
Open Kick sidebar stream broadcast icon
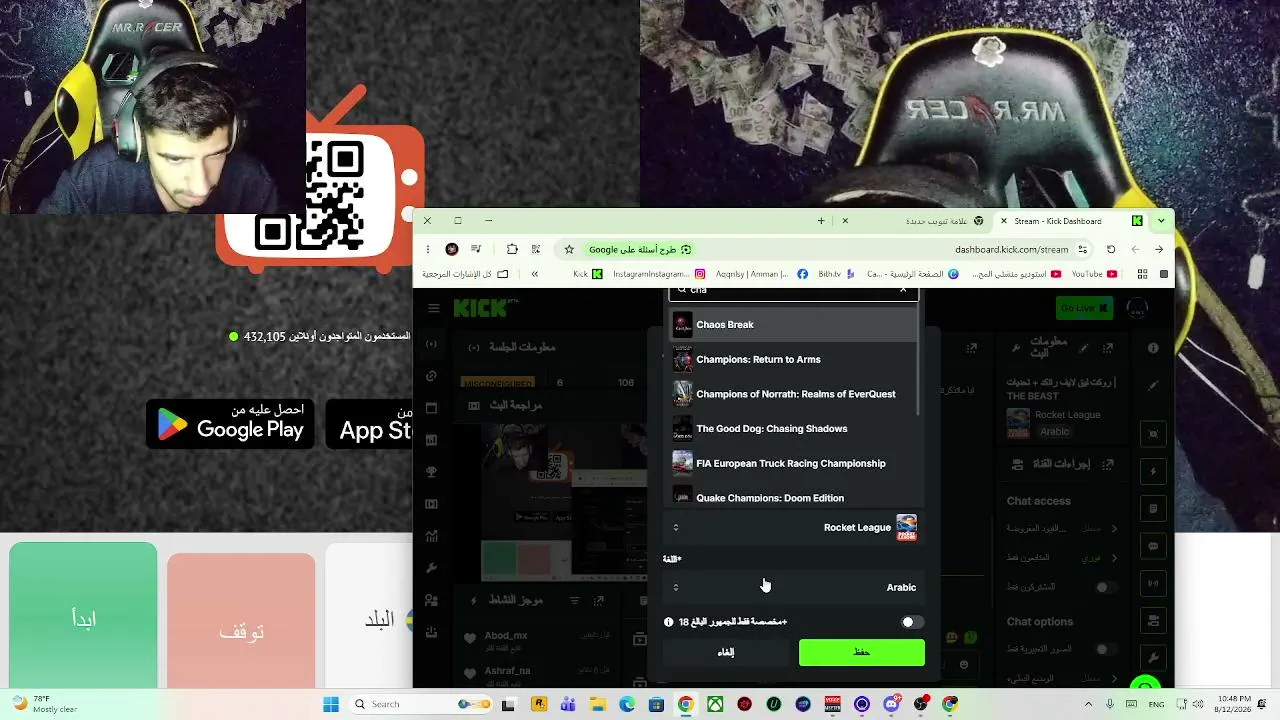pyautogui.click(x=431, y=344)
